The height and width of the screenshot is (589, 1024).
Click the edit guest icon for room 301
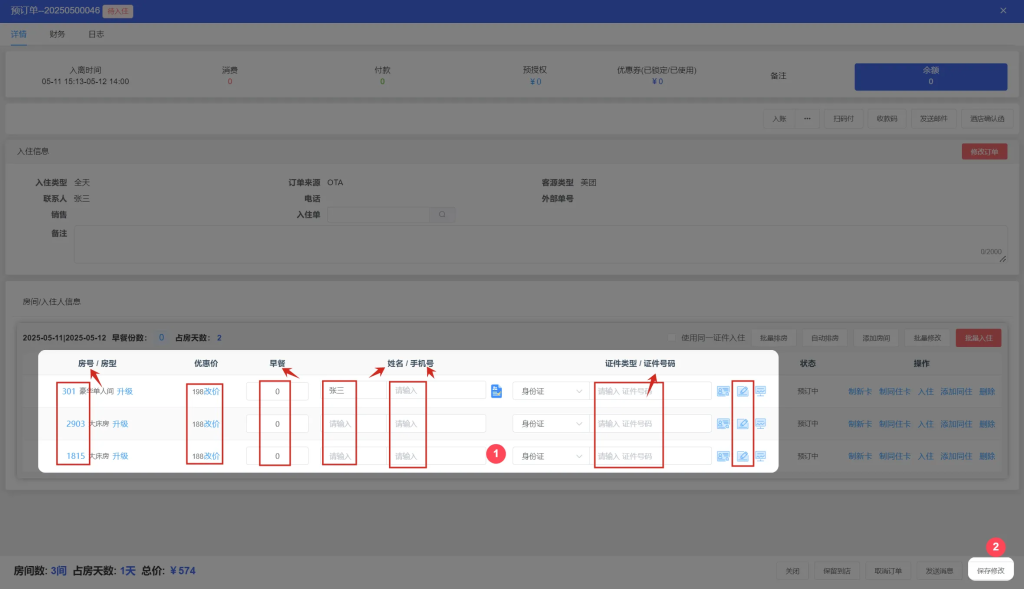[742, 391]
